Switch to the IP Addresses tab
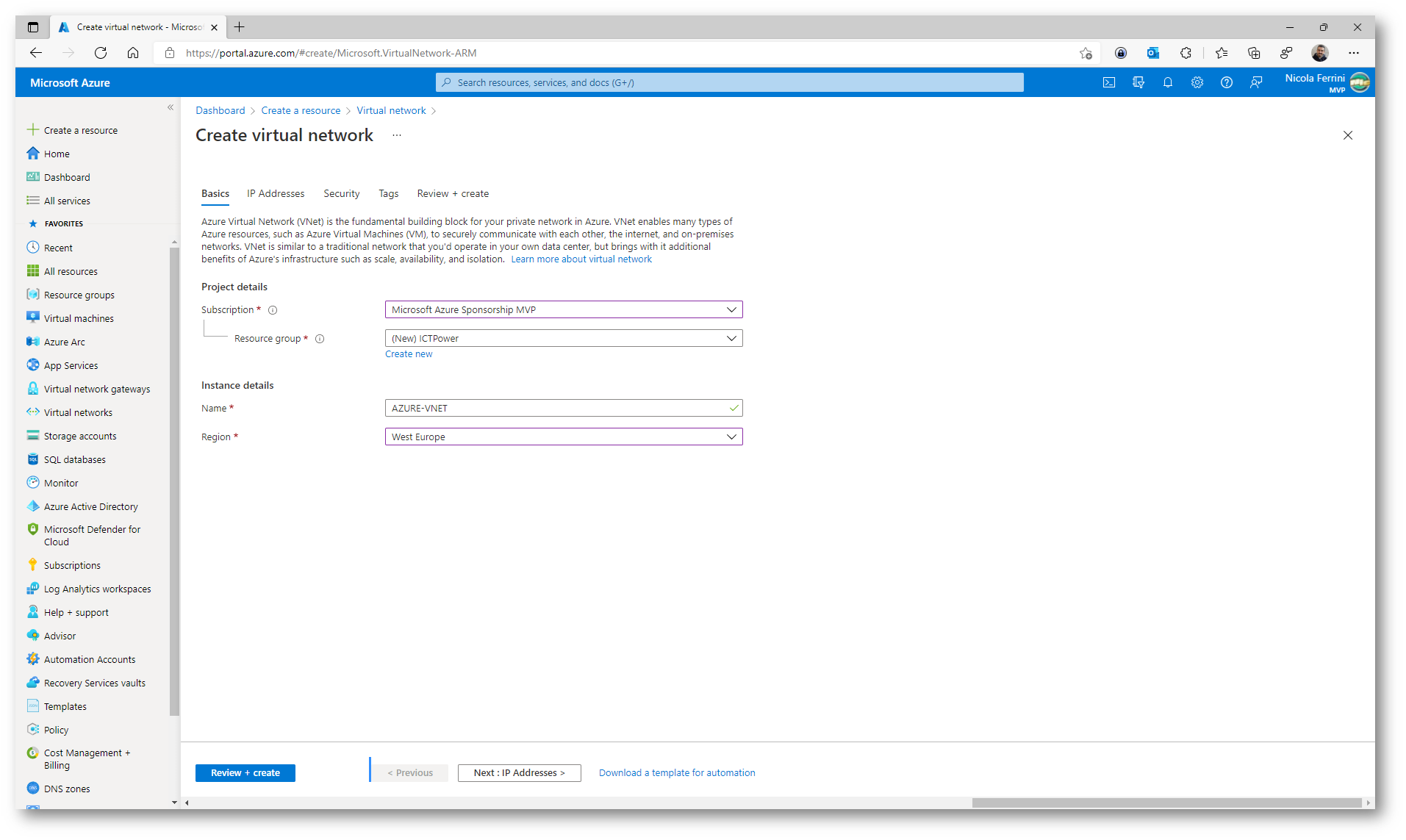1406x840 pixels. tap(276, 193)
